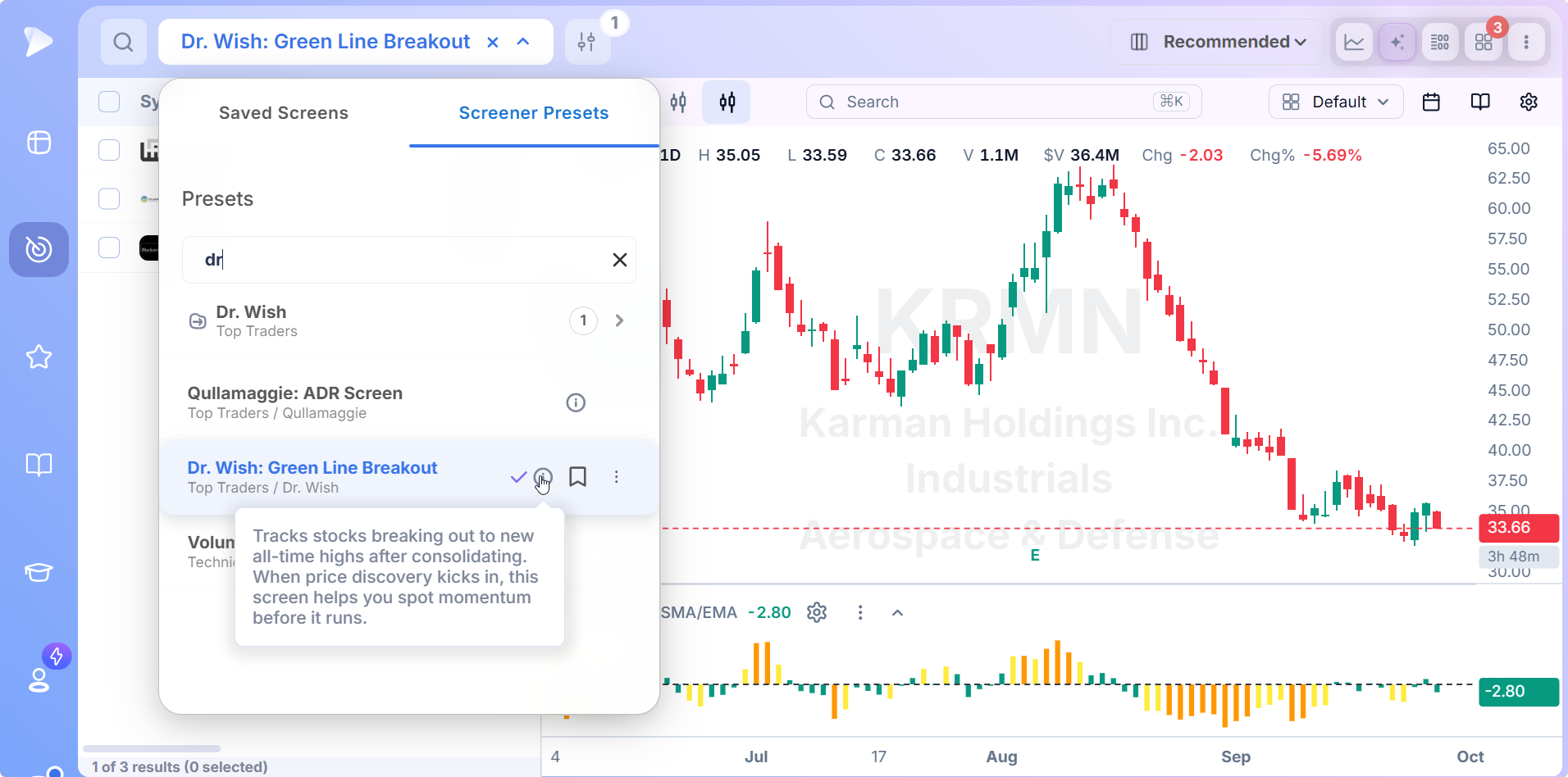Click the lightning bolt upgrade badge

(x=57, y=657)
